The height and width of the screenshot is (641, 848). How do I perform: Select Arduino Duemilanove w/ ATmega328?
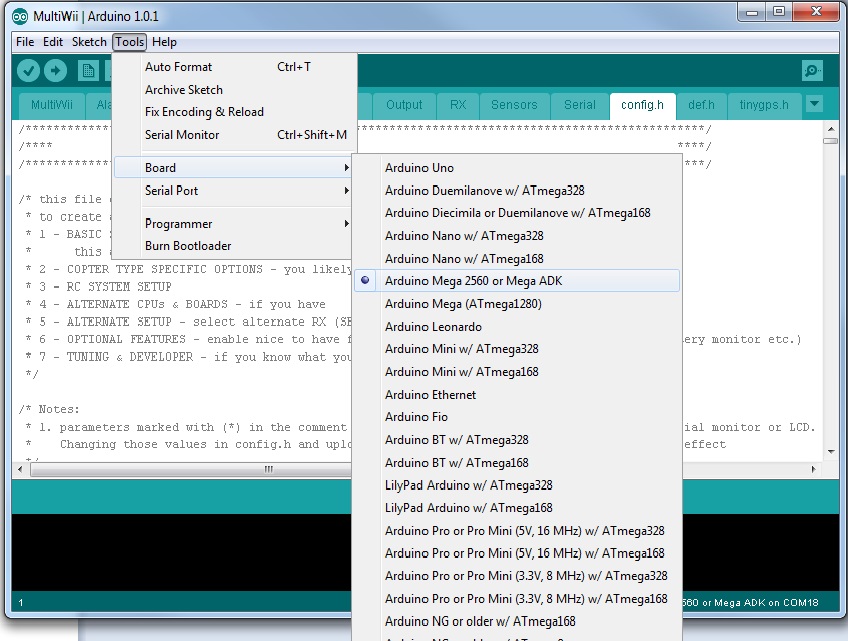pyautogui.click(x=517, y=190)
